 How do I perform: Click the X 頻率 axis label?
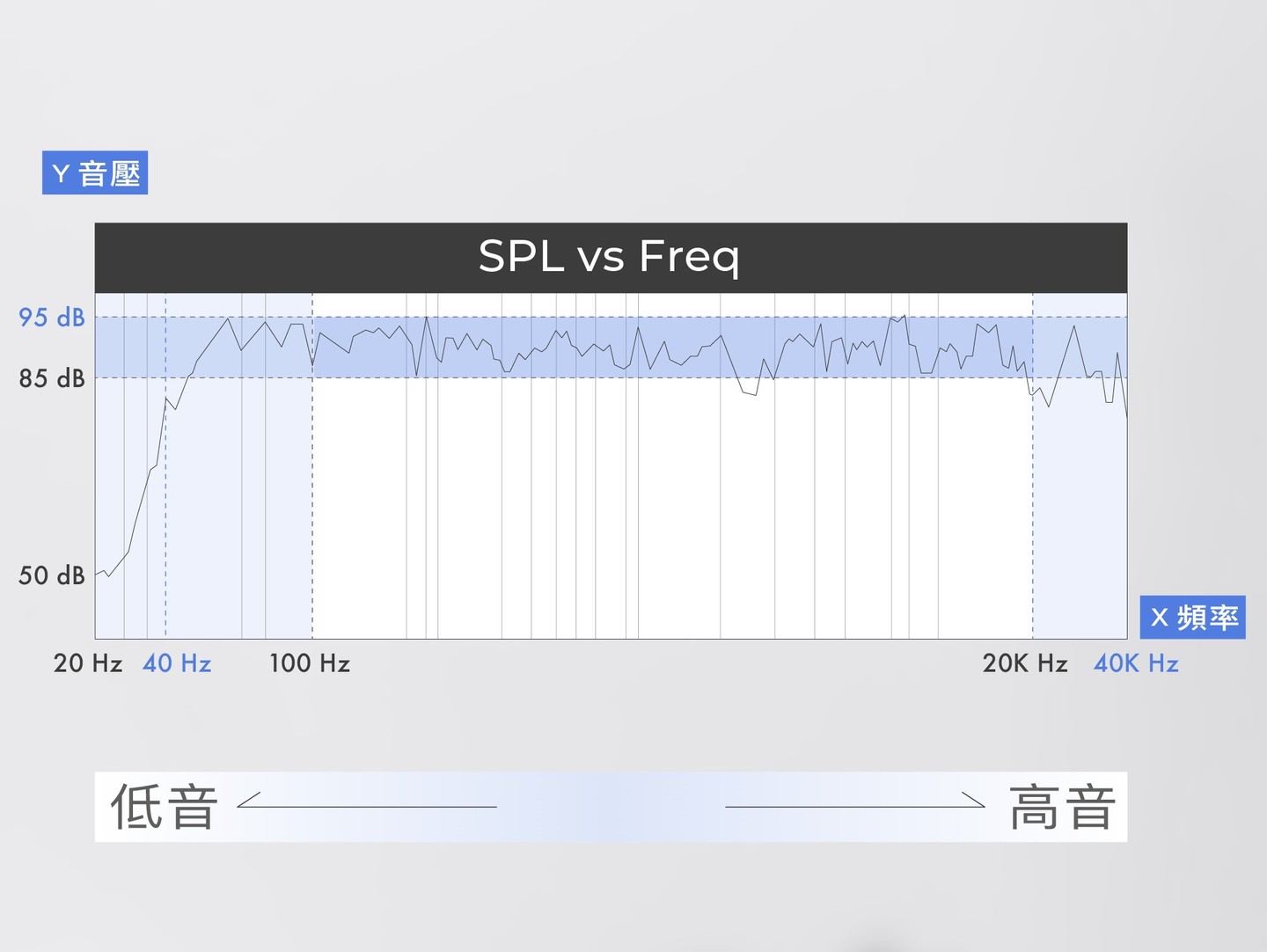[x=1192, y=617]
